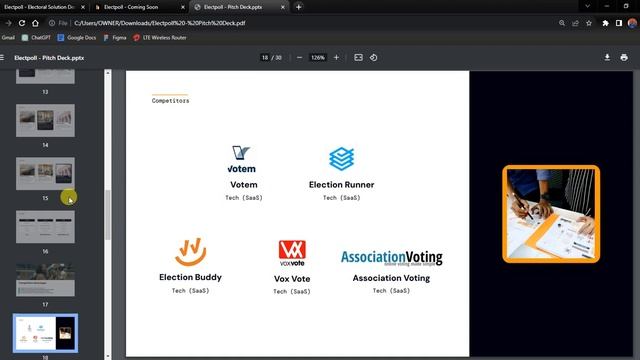Select page 13 thumbnail
The image size is (640, 360).
pos(45,77)
